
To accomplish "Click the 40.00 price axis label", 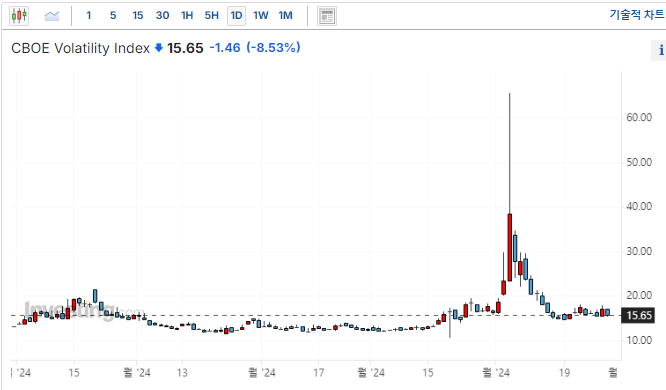I will coord(639,206).
